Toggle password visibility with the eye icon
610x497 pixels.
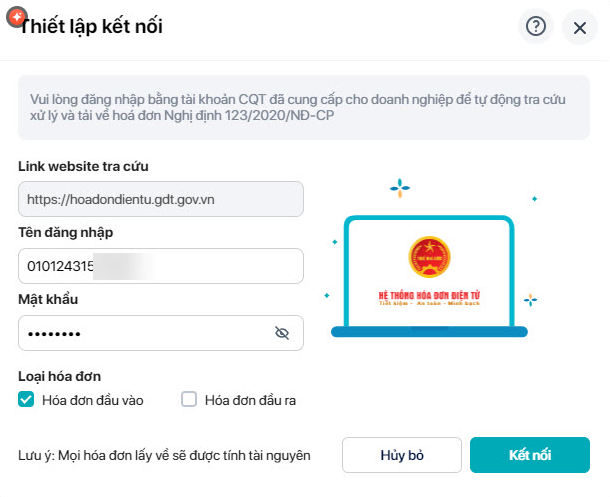point(282,333)
